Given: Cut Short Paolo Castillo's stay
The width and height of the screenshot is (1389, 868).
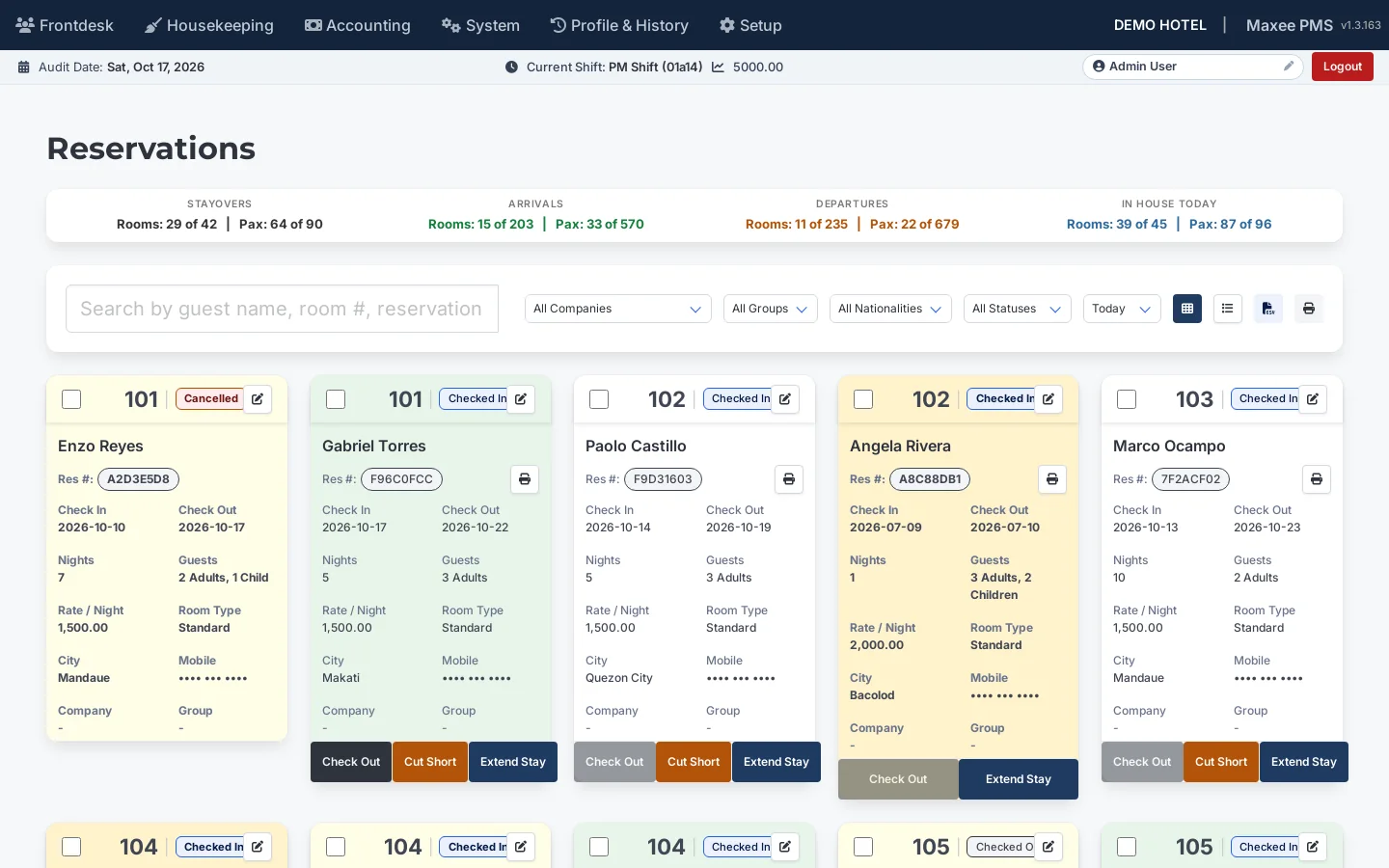Looking at the screenshot, I should click(694, 762).
